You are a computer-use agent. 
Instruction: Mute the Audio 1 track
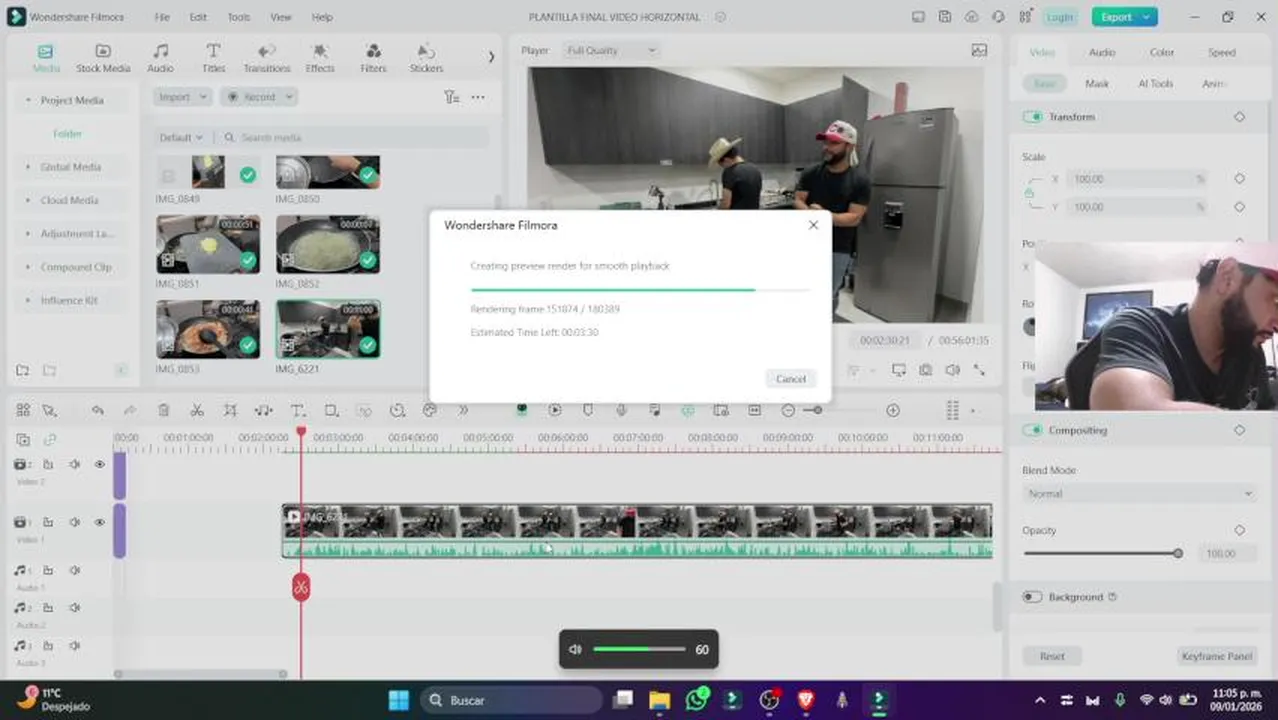pos(74,570)
